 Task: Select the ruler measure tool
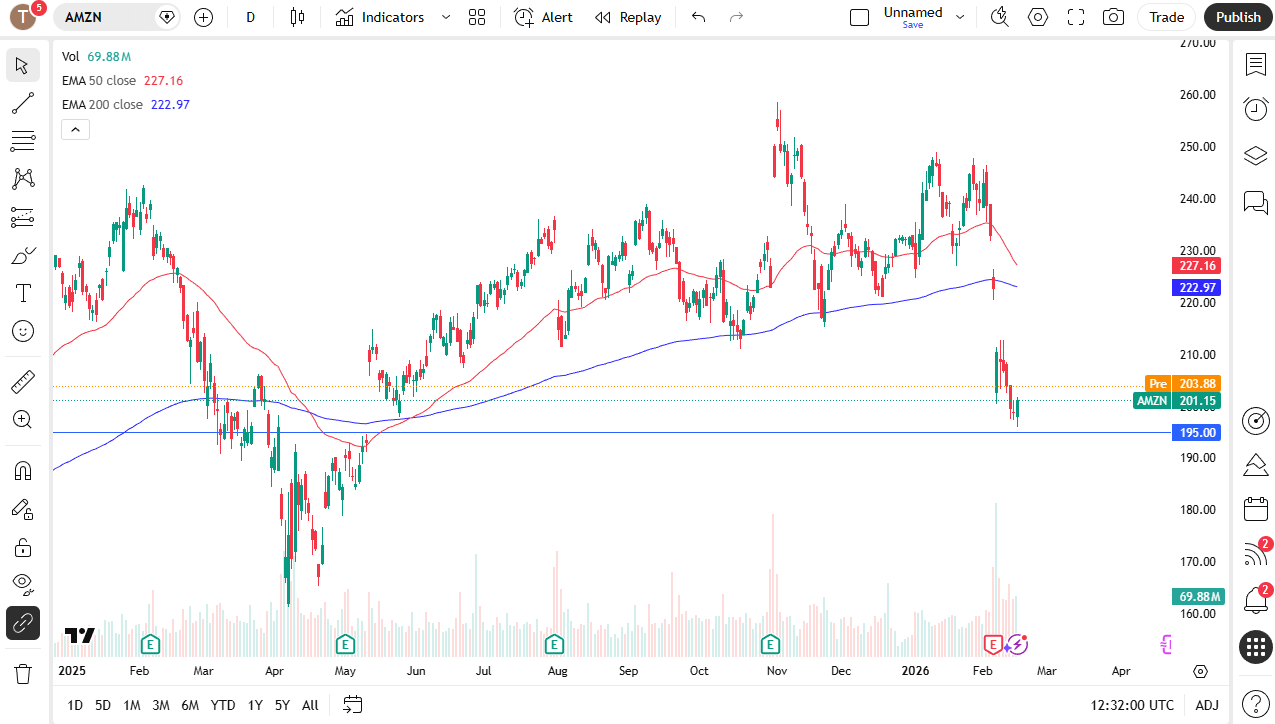[23, 381]
